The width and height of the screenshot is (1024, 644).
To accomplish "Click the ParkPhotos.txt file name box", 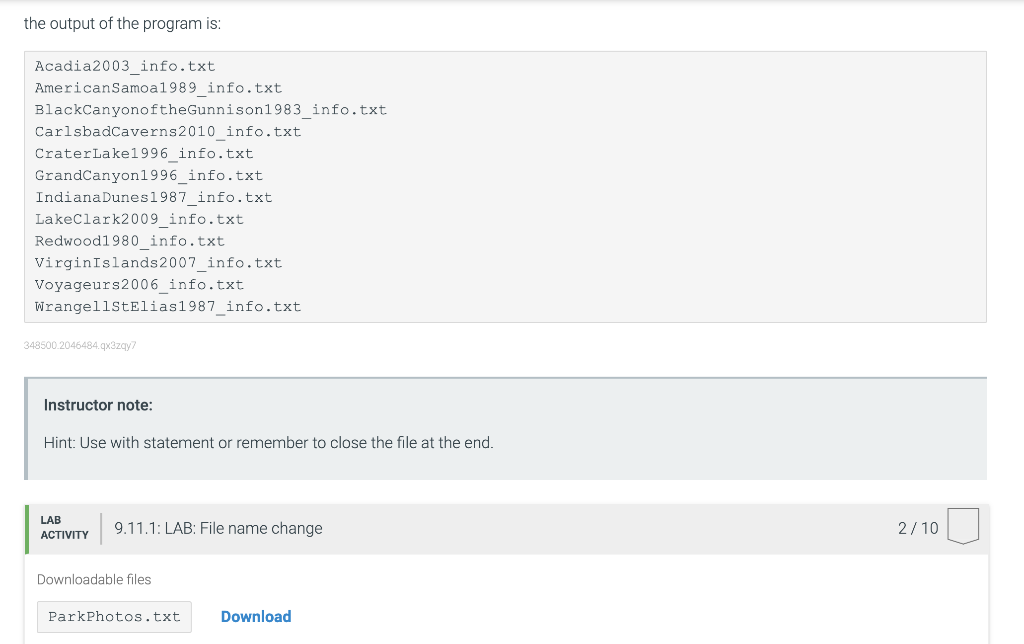I will (x=114, y=617).
